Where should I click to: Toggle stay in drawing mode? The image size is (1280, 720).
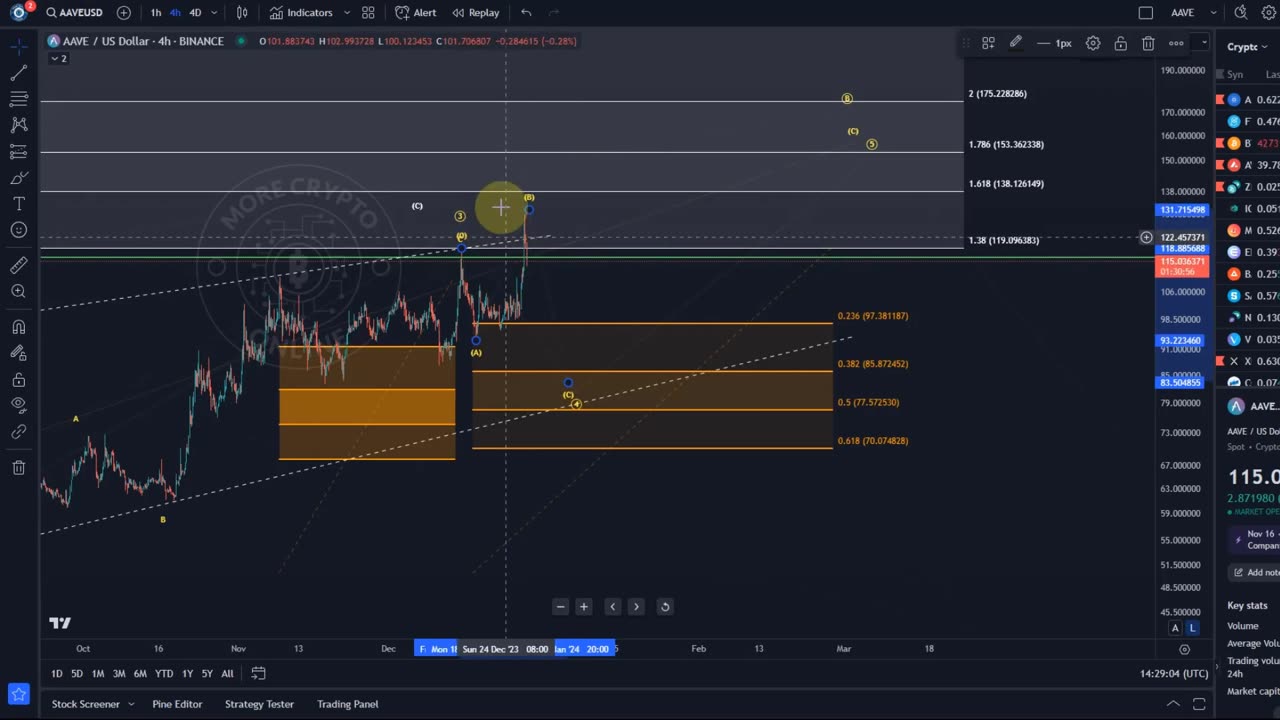tap(18, 353)
